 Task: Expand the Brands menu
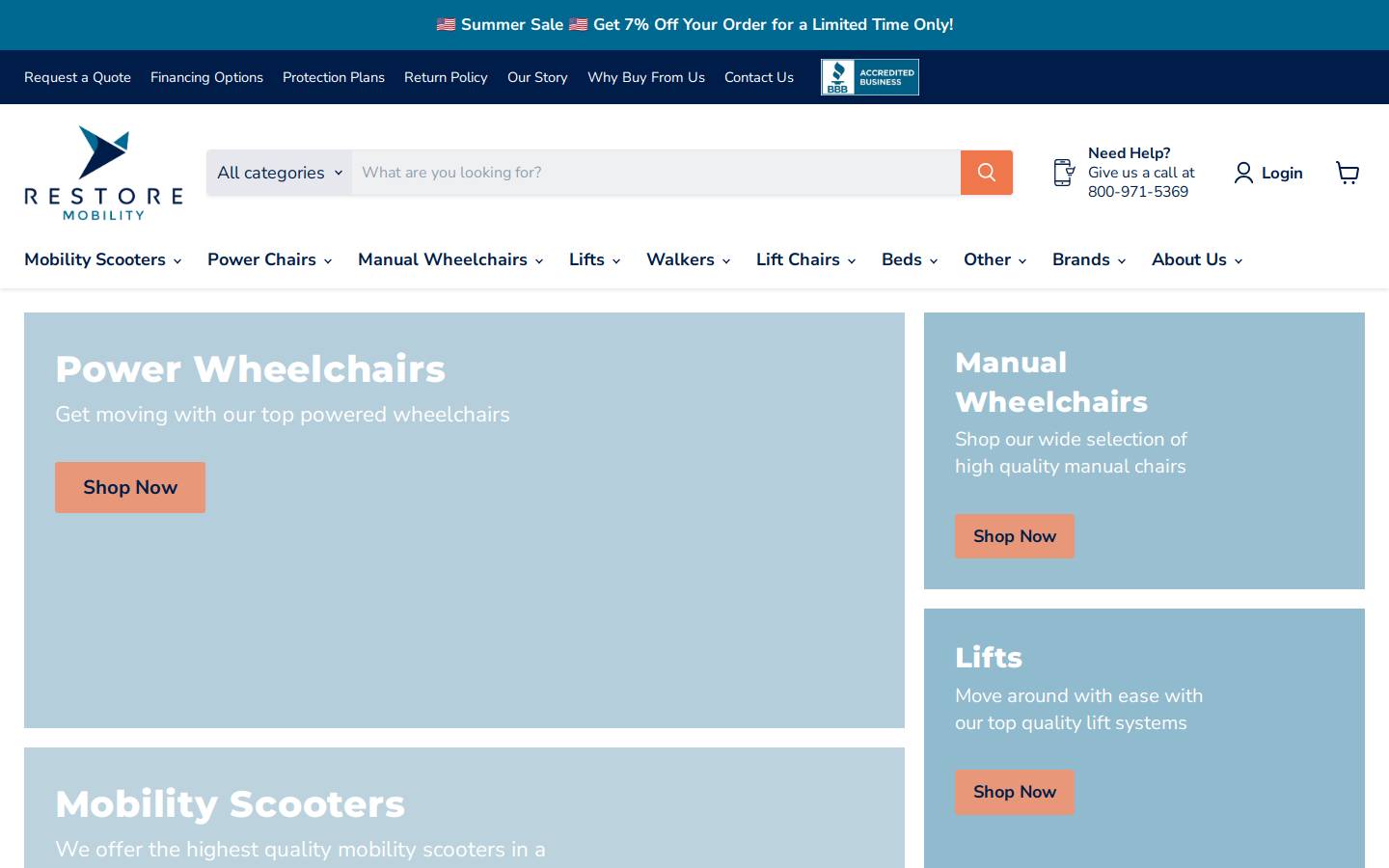click(1088, 259)
